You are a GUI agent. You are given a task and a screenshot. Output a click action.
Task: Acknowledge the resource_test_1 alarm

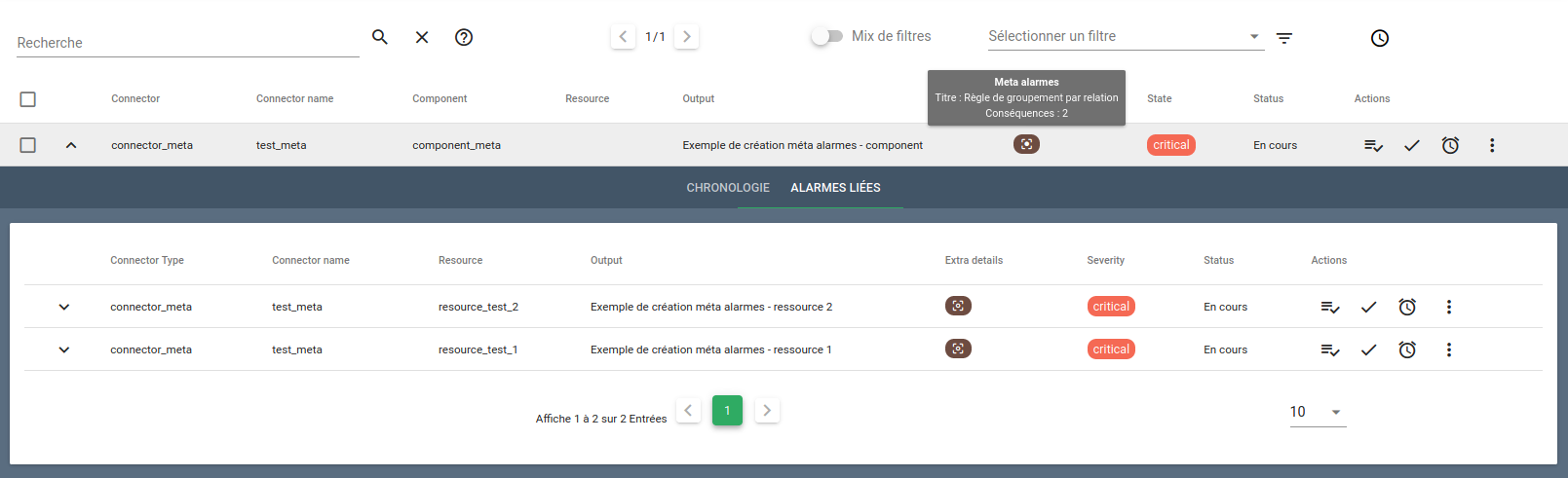point(1368,349)
